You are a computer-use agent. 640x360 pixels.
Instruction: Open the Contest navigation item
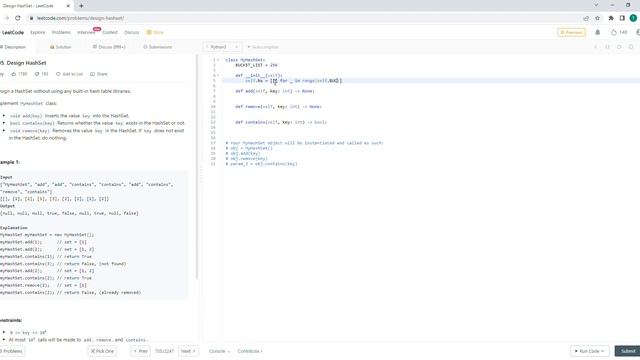110,32
